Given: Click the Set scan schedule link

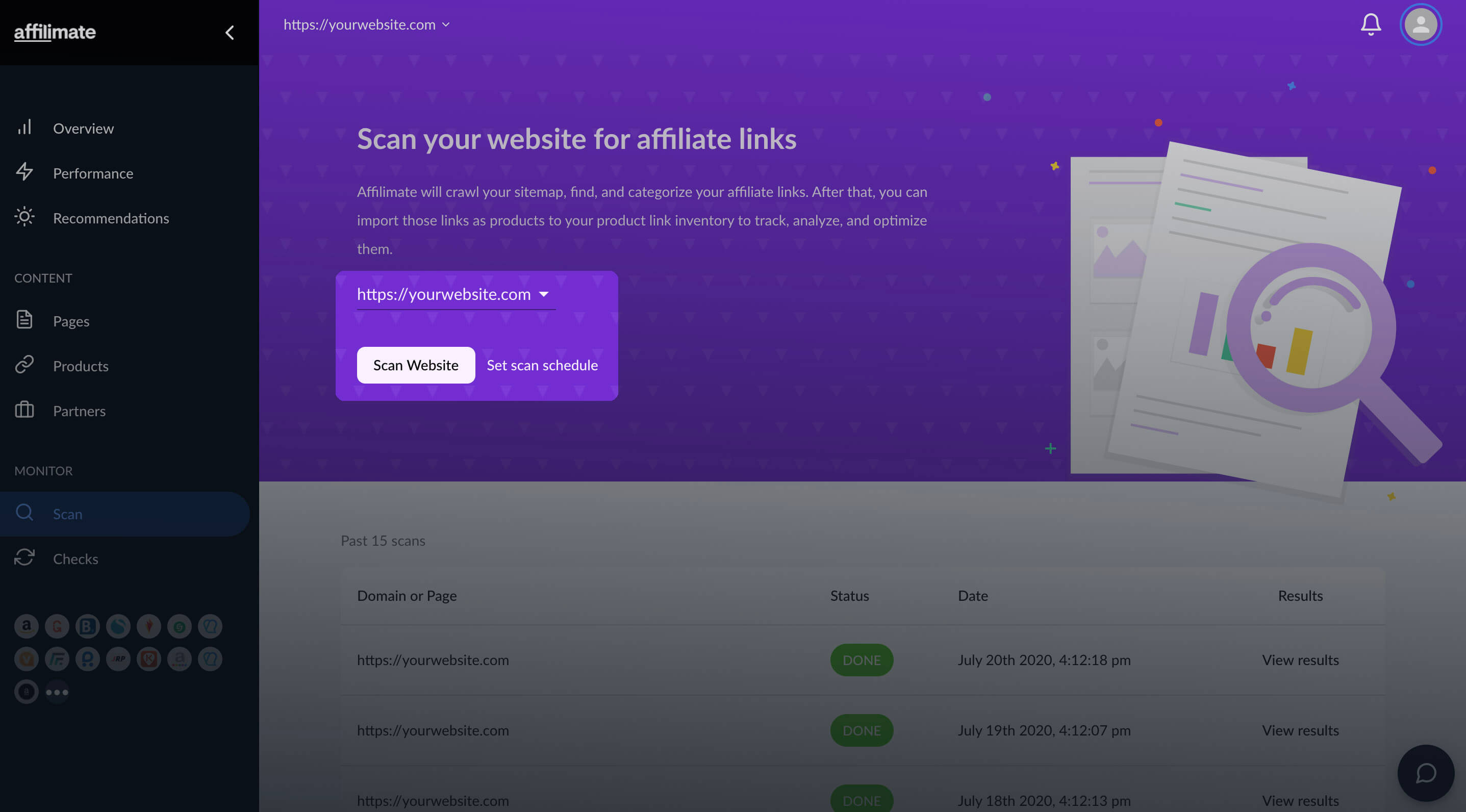Looking at the screenshot, I should pos(542,364).
